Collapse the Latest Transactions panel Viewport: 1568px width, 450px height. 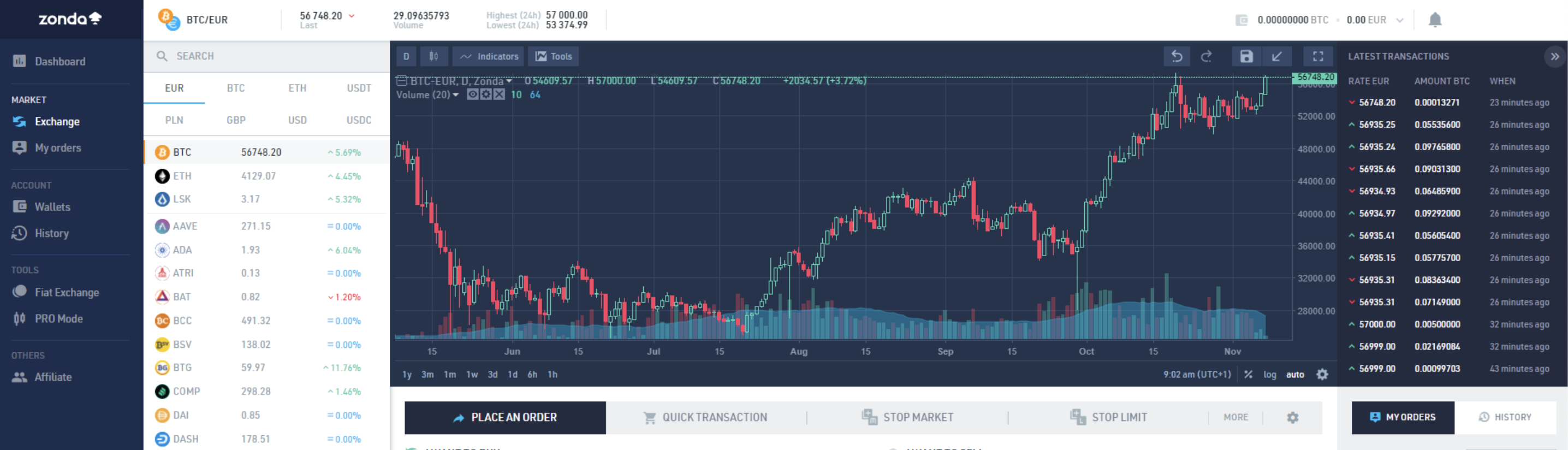pos(1554,57)
